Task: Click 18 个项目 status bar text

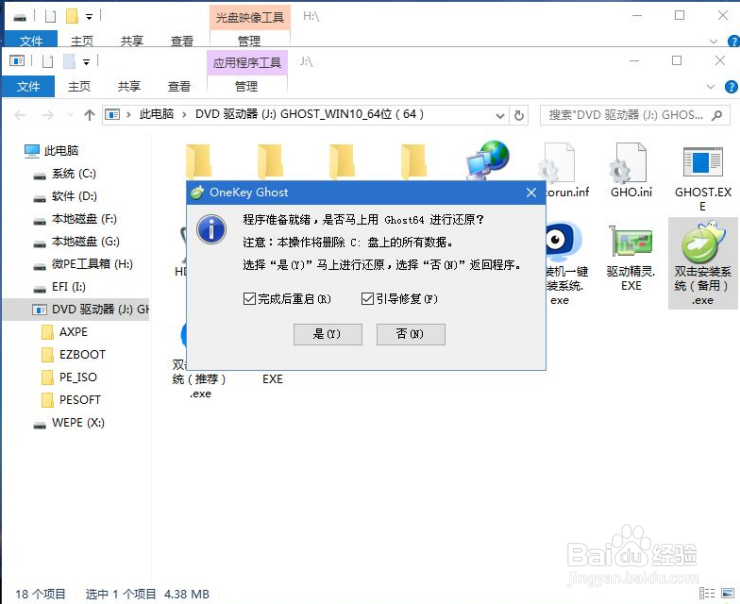Action: pyautogui.click(x=41, y=594)
